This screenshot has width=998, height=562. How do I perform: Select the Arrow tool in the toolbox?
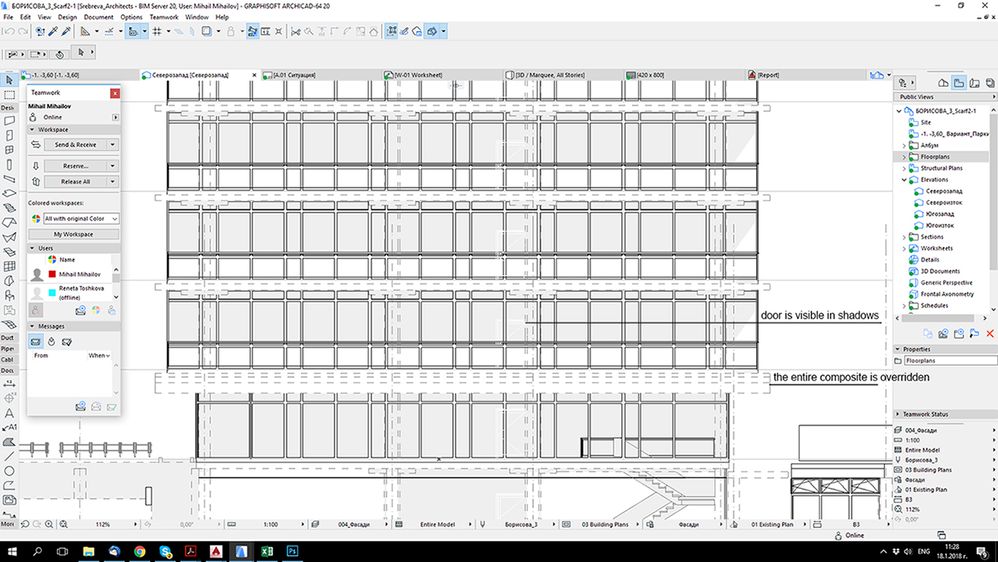(9, 80)
